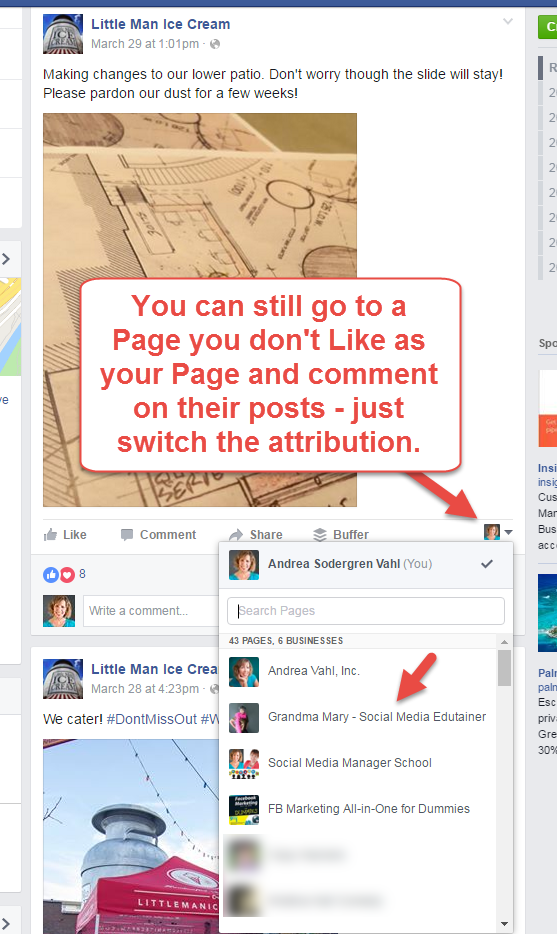Click the Comment speech bubble icon
This screenshot has width=557, height=934.
click(x=127, y=534)
